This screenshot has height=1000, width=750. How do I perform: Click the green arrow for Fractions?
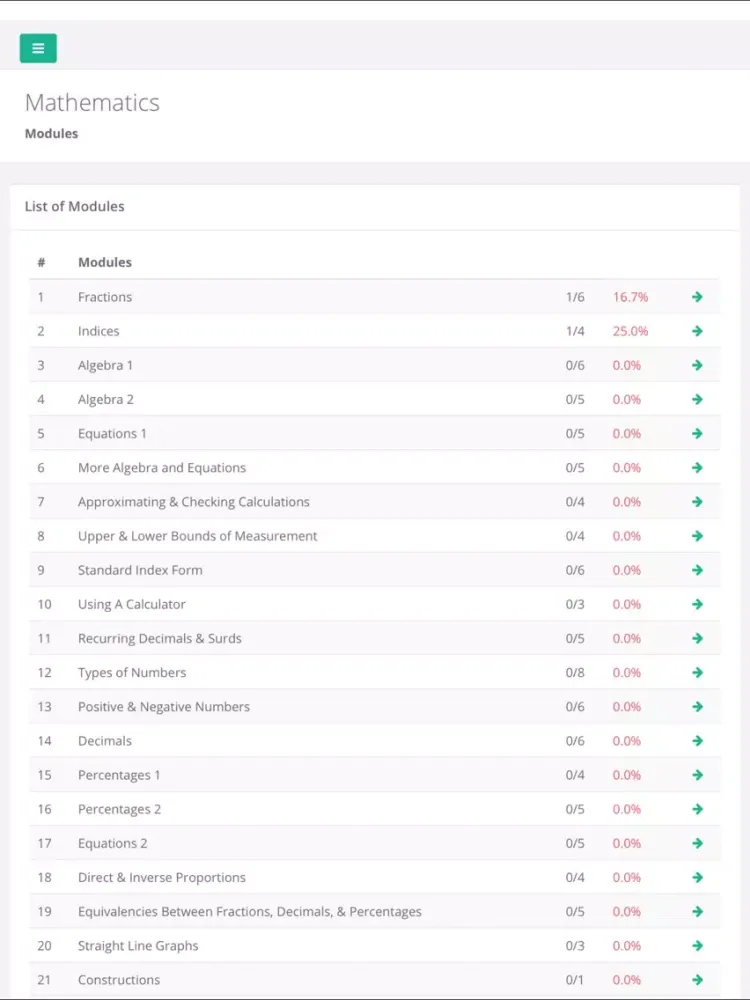[697, 297]
